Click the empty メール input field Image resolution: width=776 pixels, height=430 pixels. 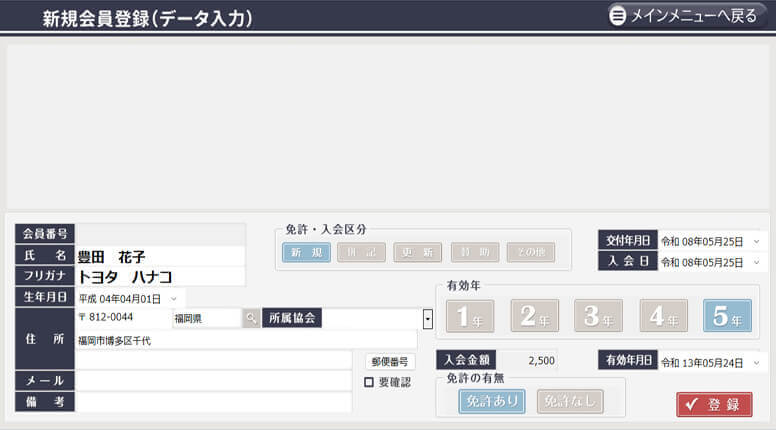(214, 381)
